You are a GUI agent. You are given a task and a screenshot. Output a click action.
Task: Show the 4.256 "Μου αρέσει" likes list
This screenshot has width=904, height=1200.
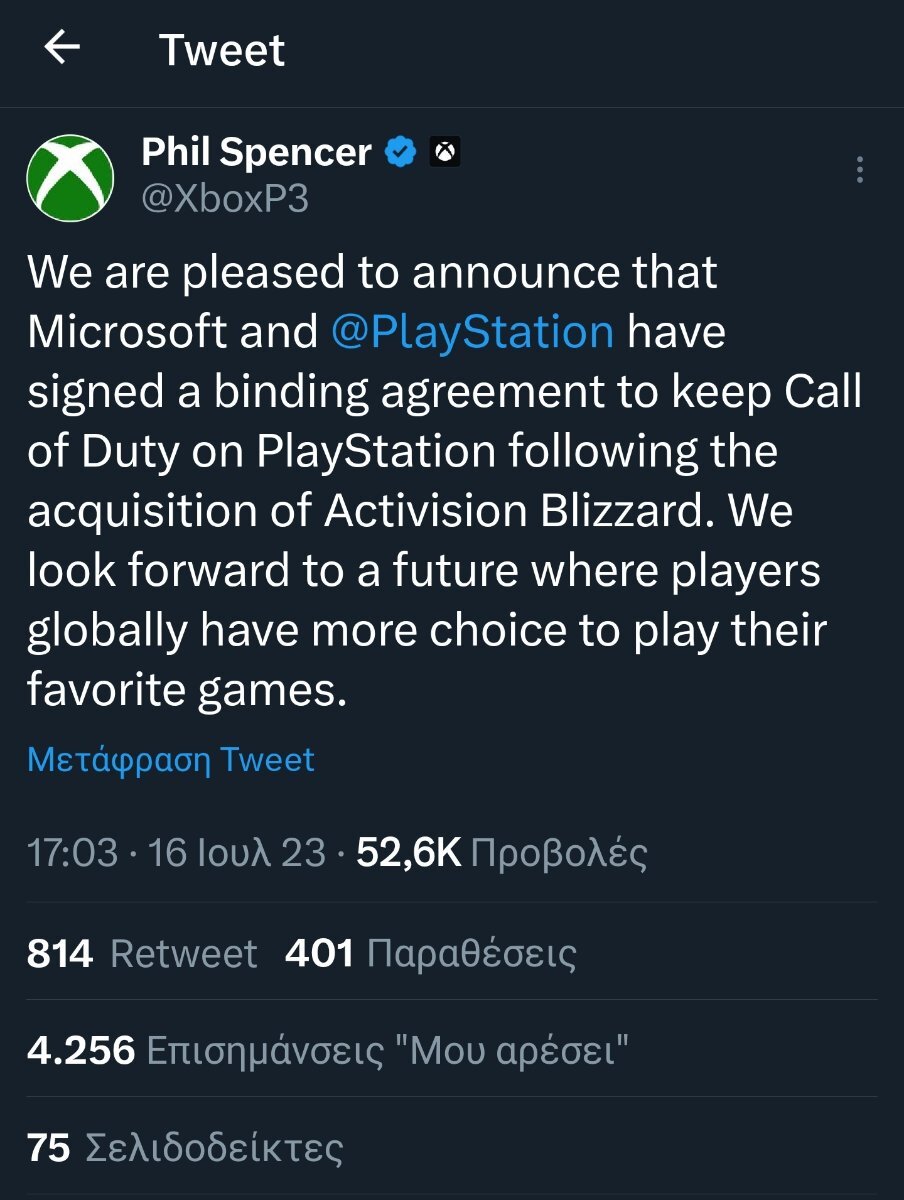pyautogui.click(x=329, y=1050)
